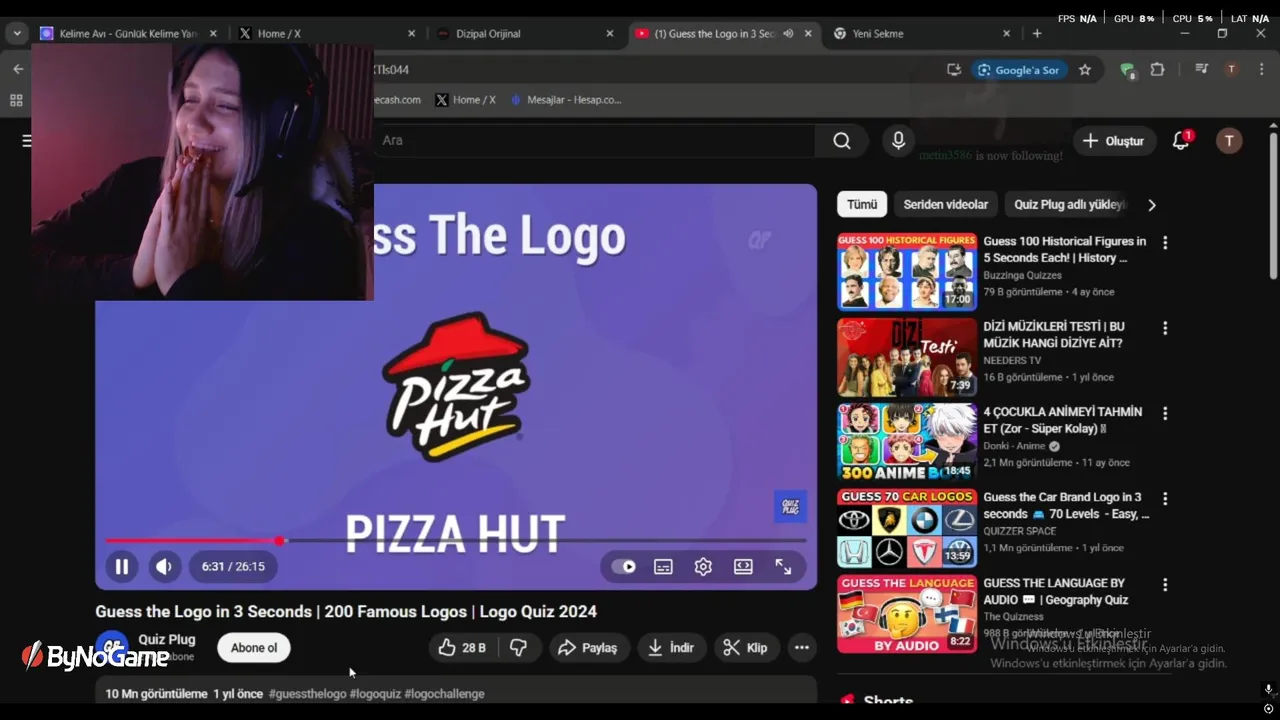Open Guess 100 Historical Figures thumbnail
This screenshot has width=1280, height=720.
click(x=907, y=272)
